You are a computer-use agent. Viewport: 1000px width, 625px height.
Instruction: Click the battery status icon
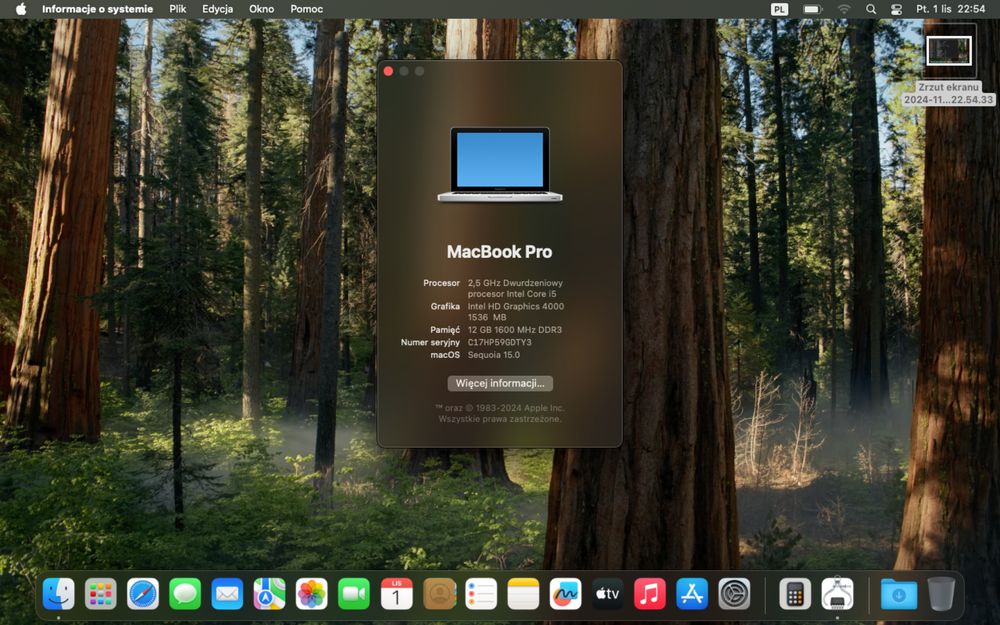pyautogui.click(x=812, y=9)
